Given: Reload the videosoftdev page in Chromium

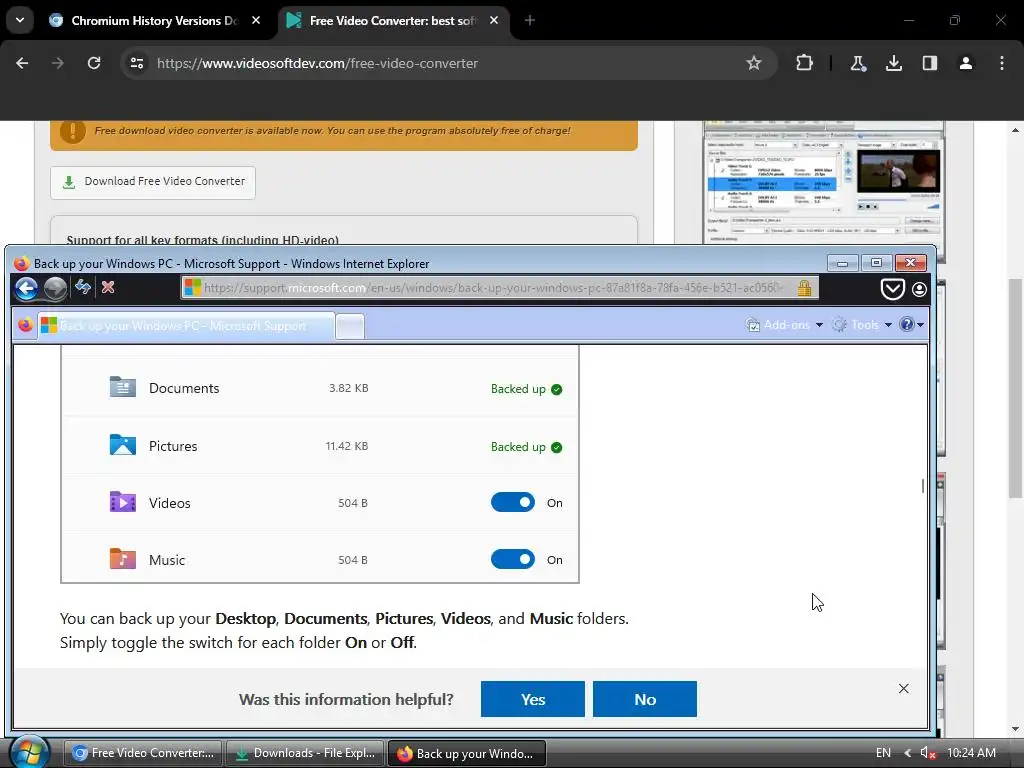Looking at the screenshot, I should 94,63.
